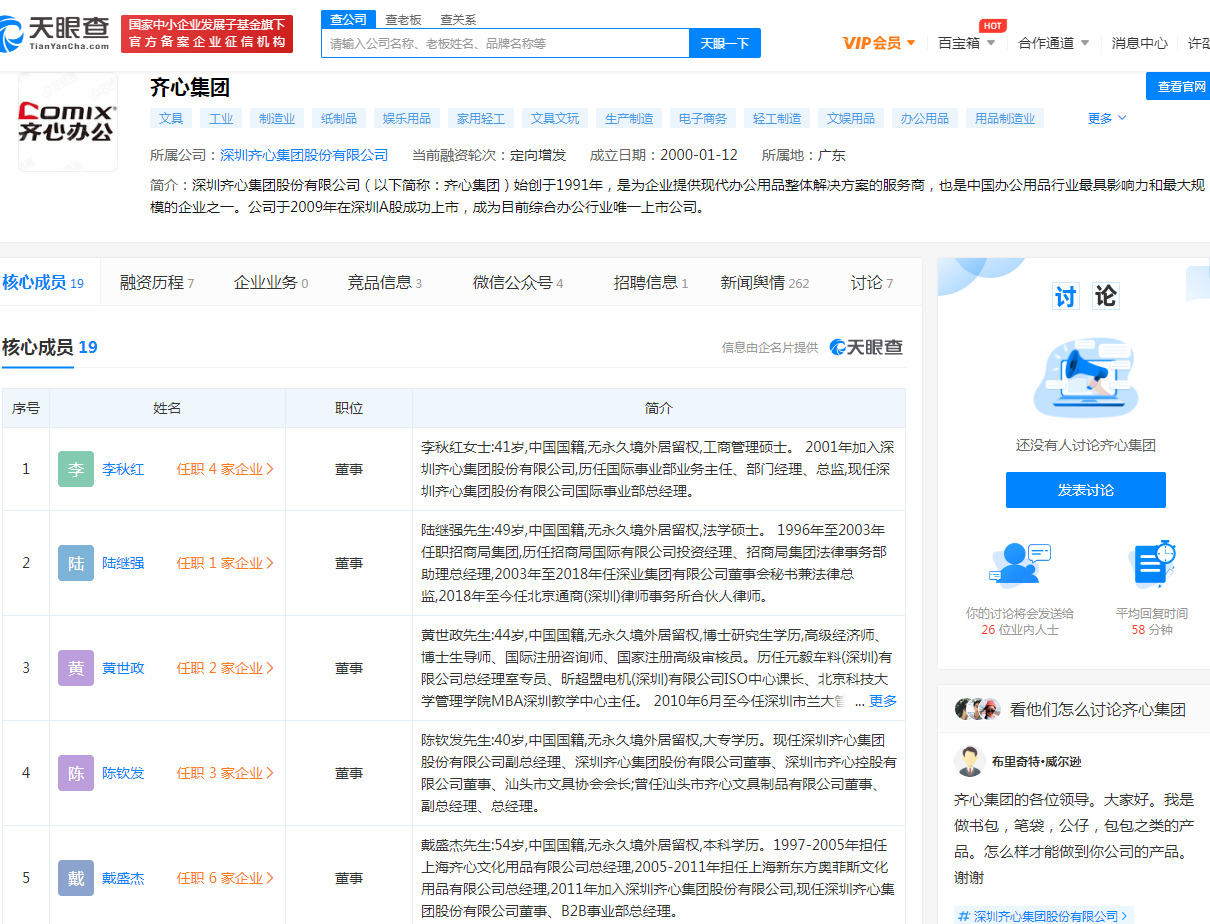Click the 轻工制造 tag
1210x924 pixels.
[x=777, y=118]
